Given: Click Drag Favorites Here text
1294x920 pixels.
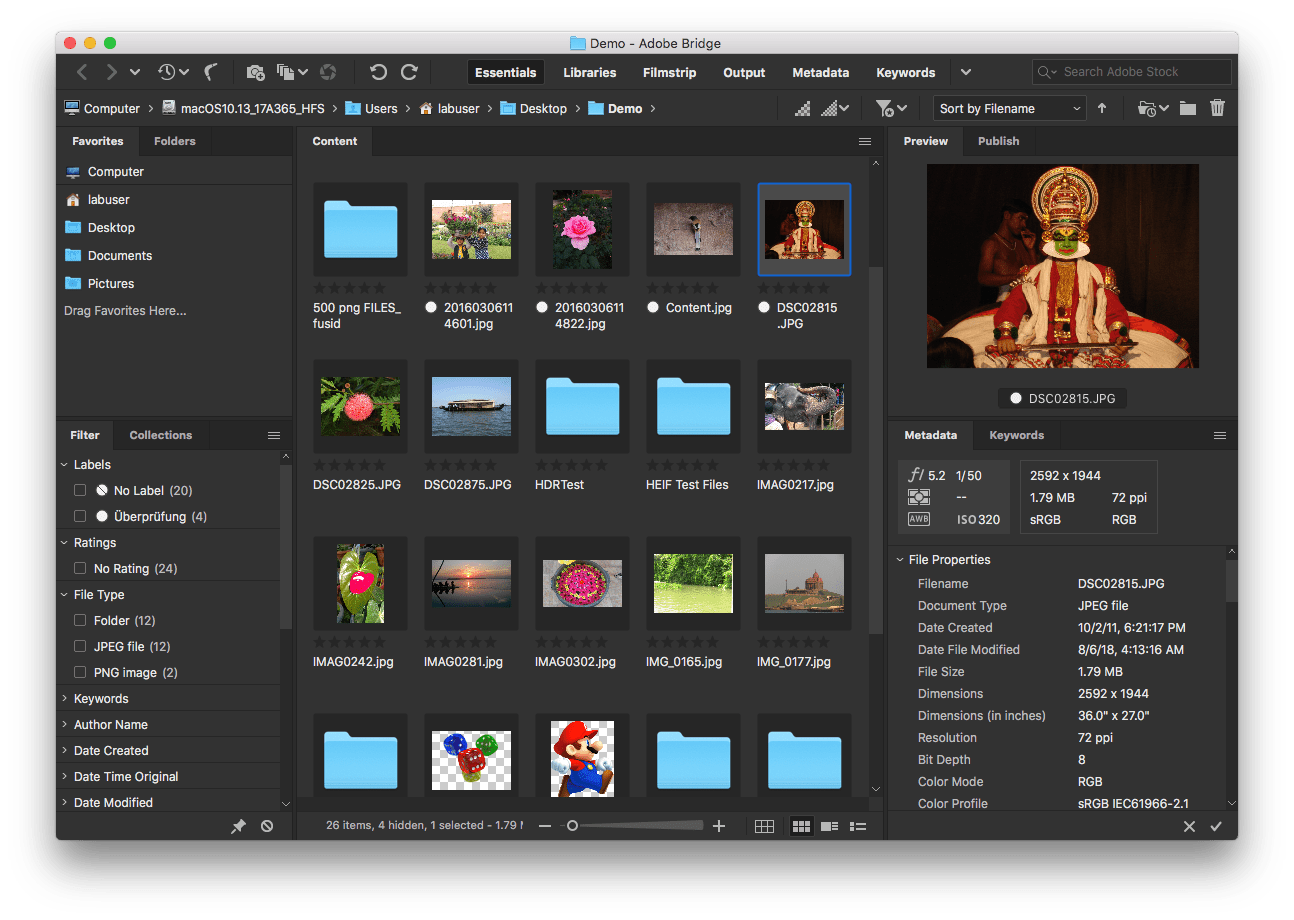Looking at the screenshot, I should tap(124, 310).
